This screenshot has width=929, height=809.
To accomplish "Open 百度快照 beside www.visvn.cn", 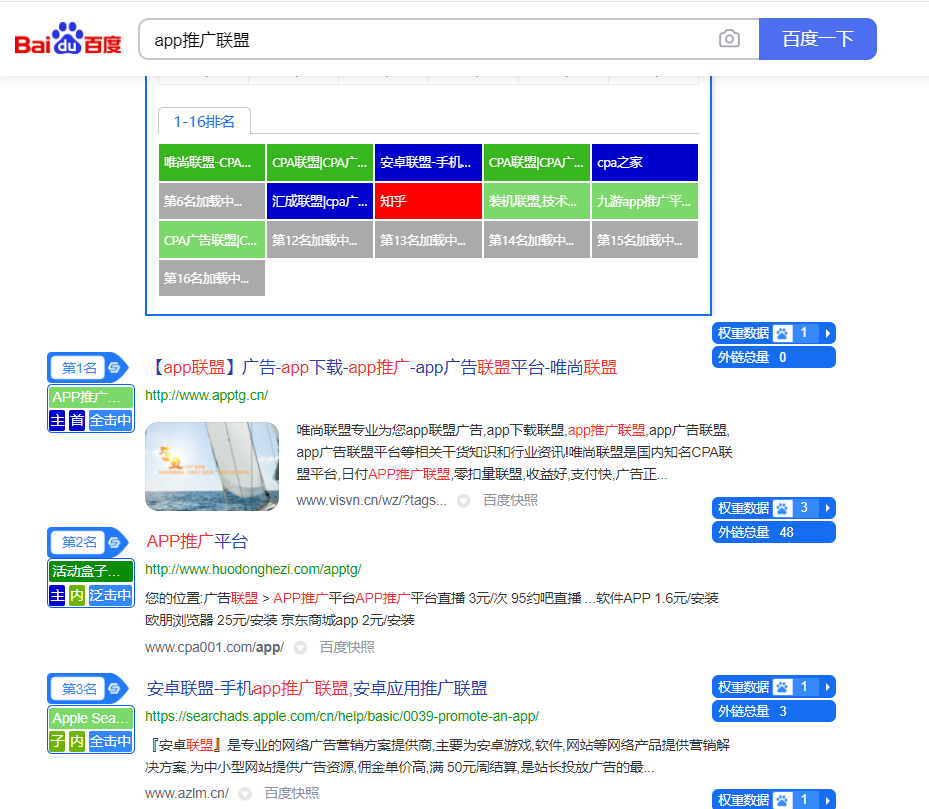I will coord(510,500).
